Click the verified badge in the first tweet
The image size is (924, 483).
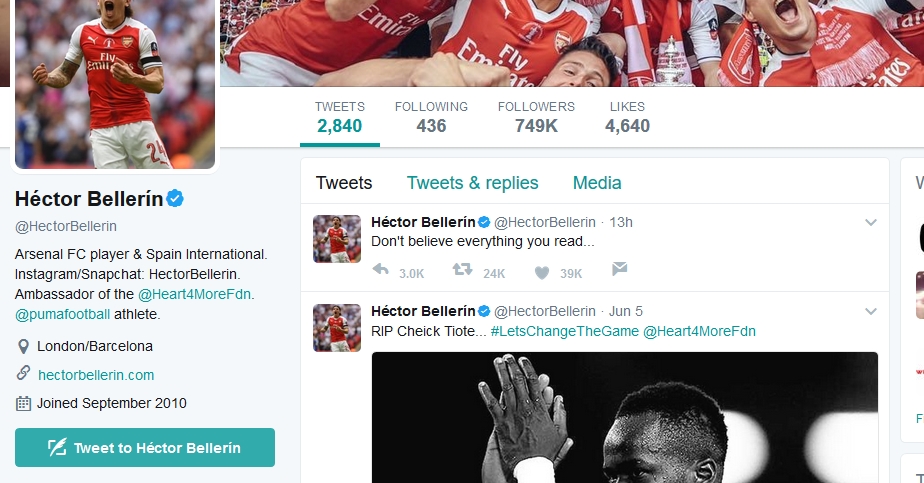[483, 222]
